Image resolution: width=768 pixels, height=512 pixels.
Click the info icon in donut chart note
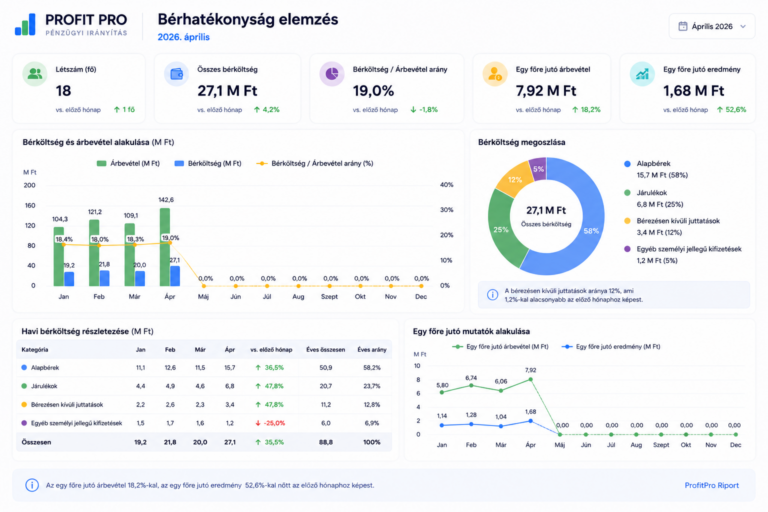(x=492, y=295)
